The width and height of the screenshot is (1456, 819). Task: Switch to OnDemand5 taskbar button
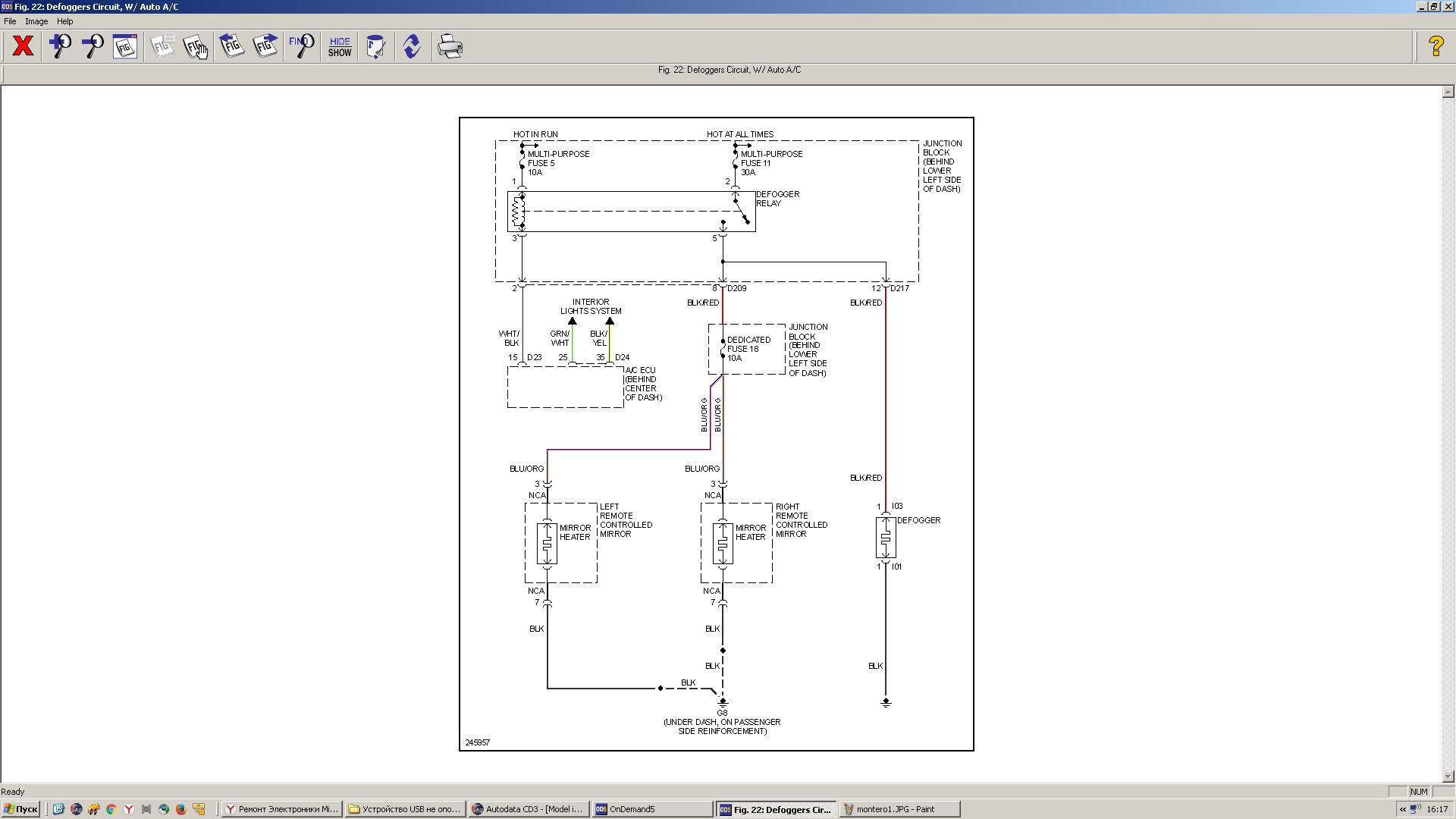651,809
